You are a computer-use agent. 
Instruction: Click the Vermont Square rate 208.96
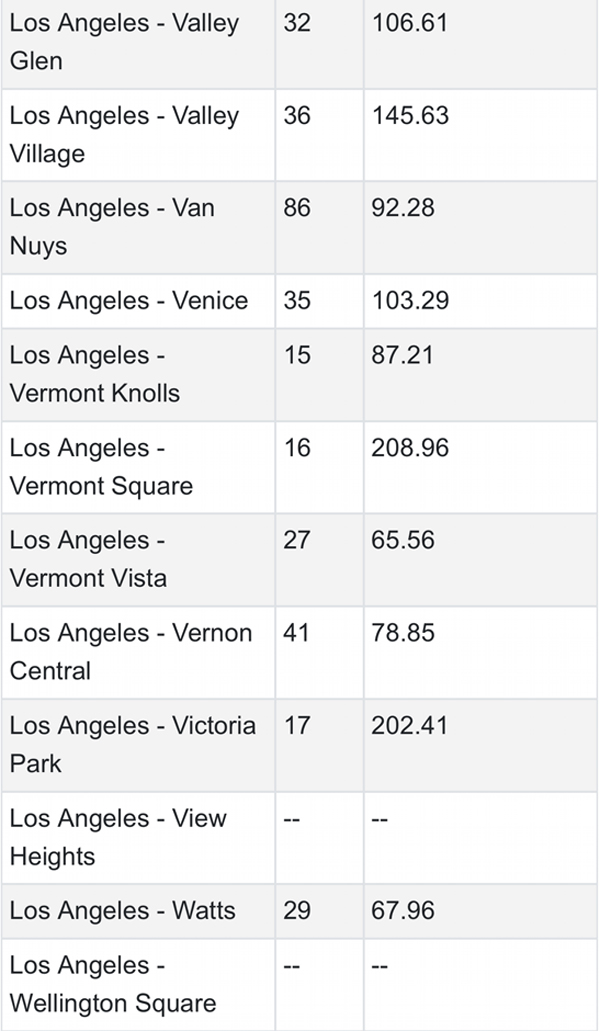coord(410,448)
